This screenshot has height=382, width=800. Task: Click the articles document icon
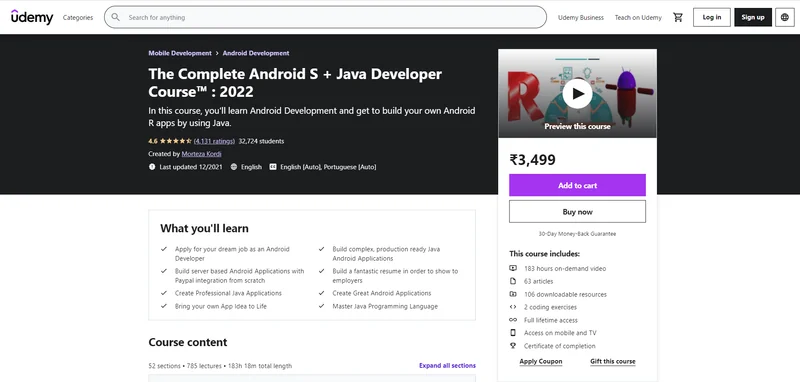click(x=513, y=281)
